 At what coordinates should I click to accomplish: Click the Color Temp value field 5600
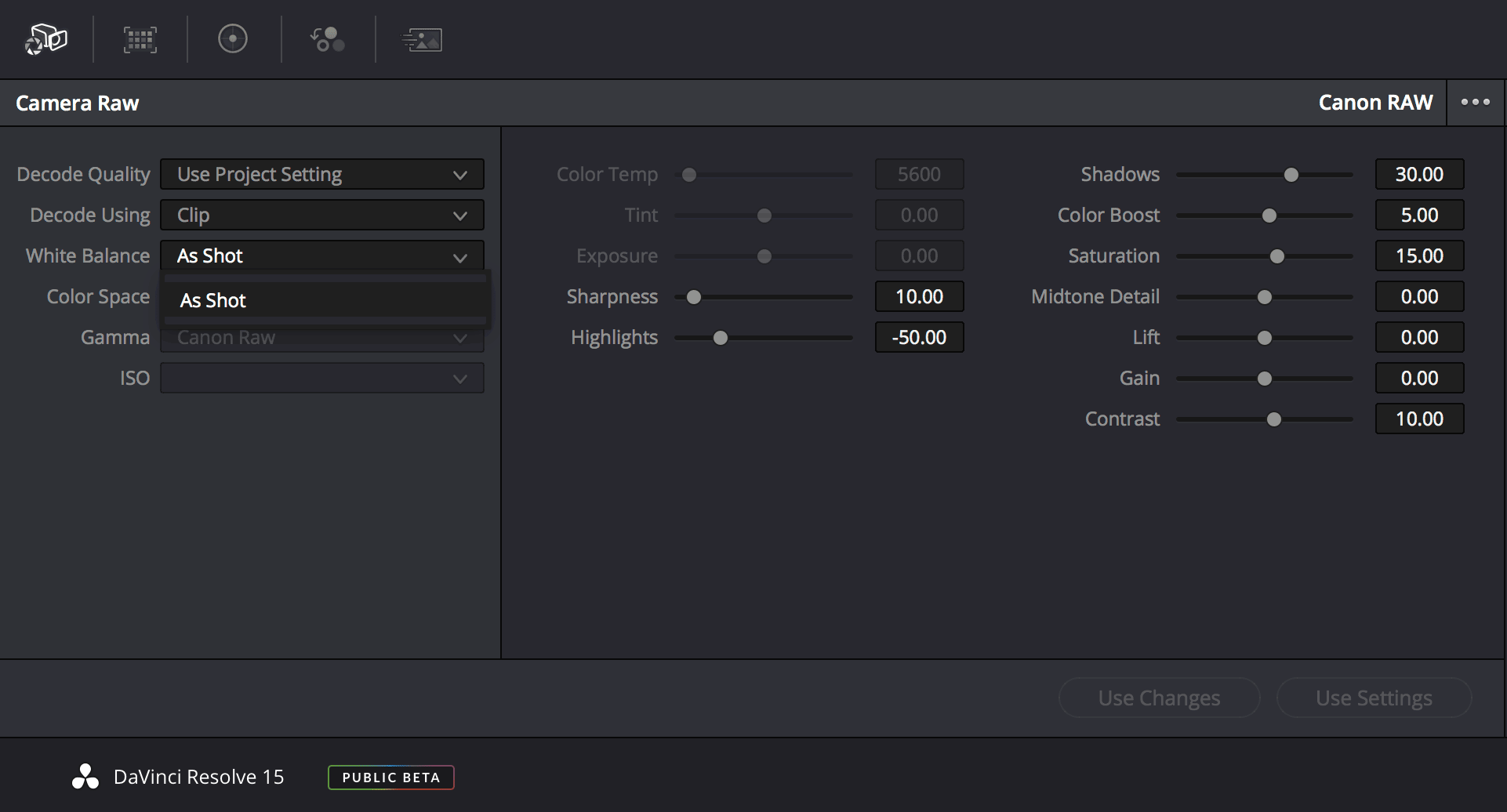pos(920,174)
